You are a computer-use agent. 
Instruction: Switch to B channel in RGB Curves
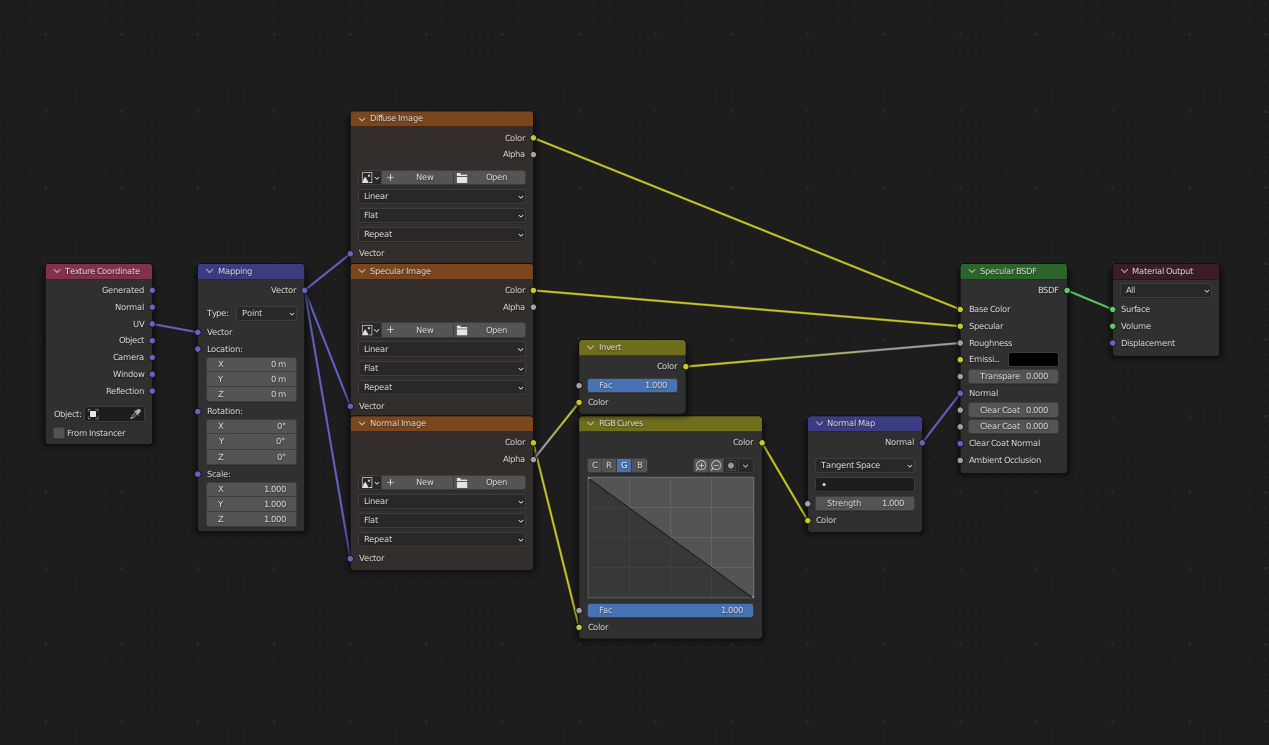640,465
